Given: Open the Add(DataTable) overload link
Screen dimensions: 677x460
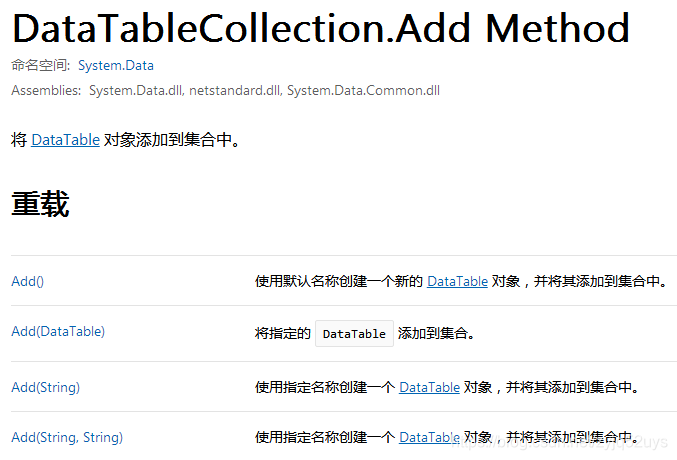Looking at the screenshot, I should [x=58, y=332].
